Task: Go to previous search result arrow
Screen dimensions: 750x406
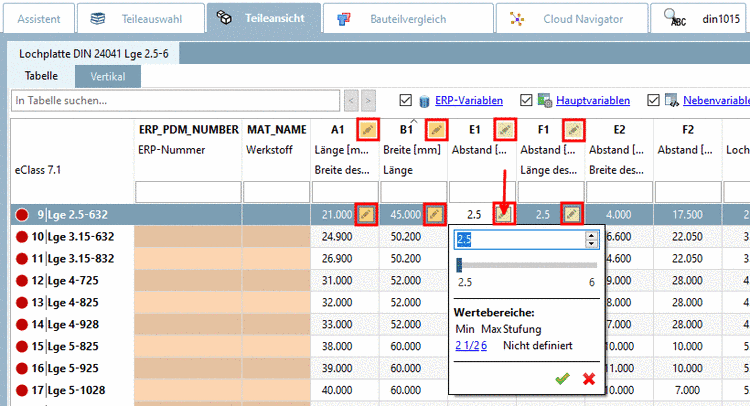Action: pyautogui.click(x=351, y=100)
